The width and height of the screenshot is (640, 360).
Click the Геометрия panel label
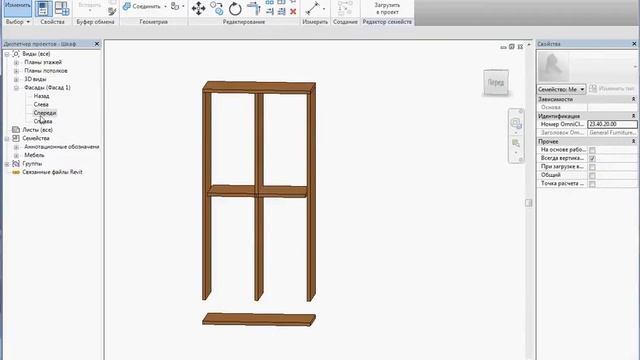coord(153,22)
